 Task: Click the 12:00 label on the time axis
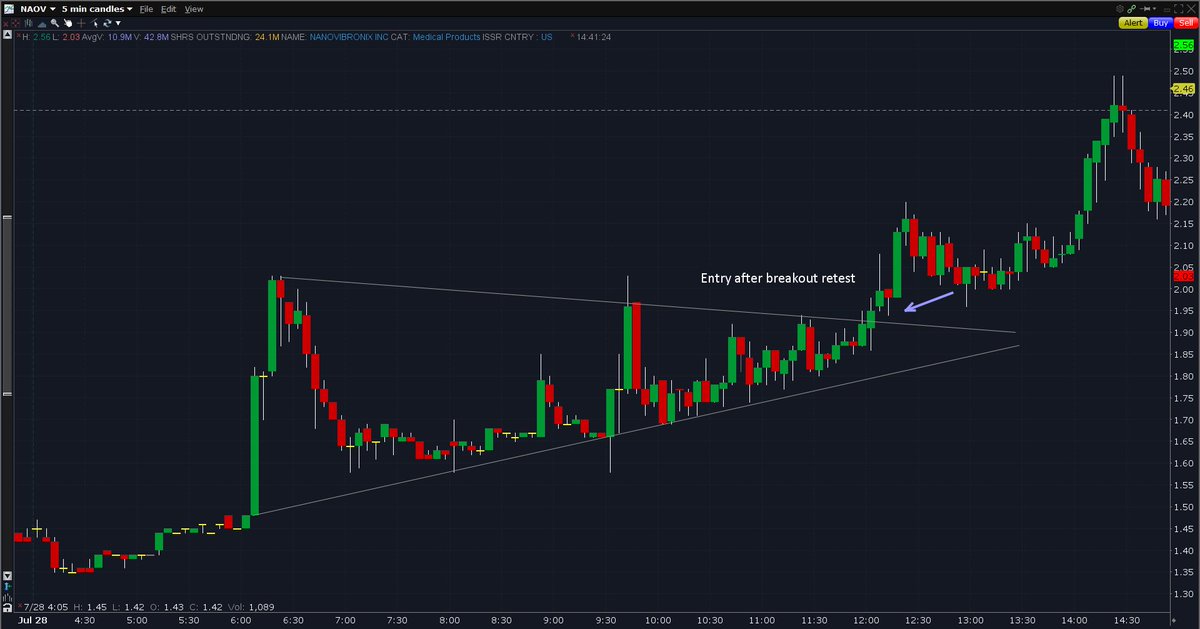[x=866, y=620]
